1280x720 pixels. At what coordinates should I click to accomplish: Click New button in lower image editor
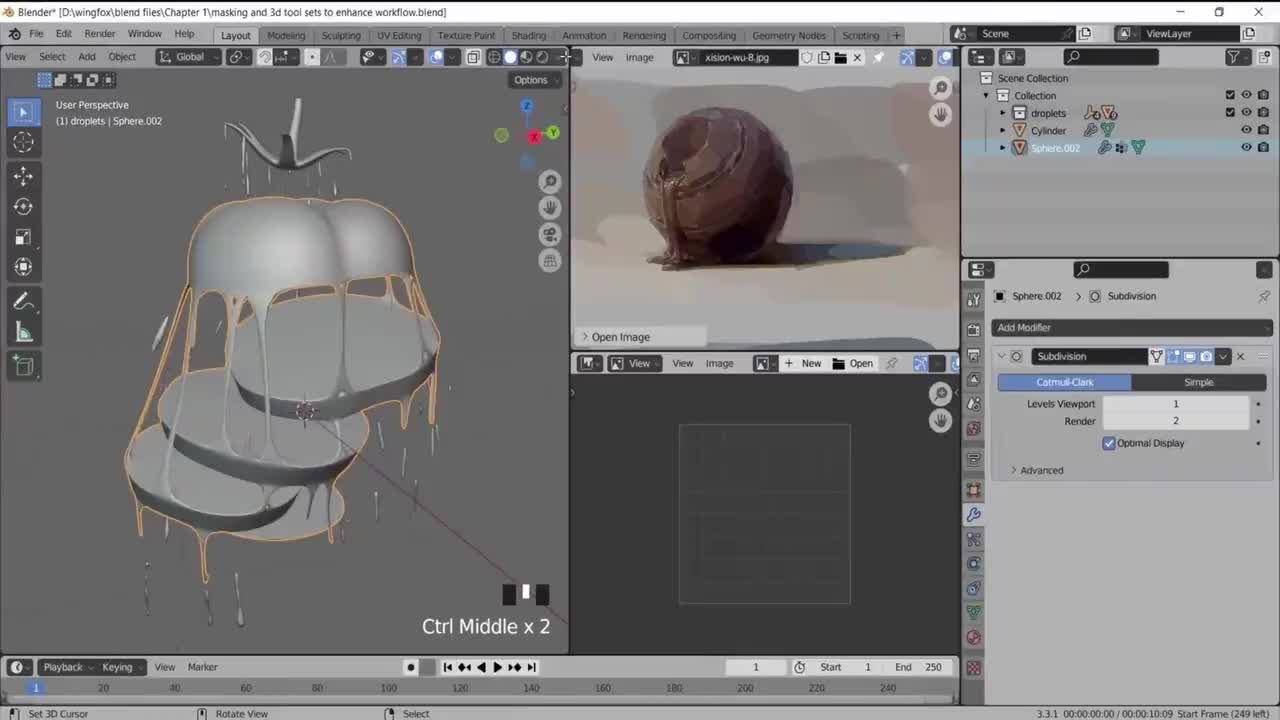coord(802,363)
